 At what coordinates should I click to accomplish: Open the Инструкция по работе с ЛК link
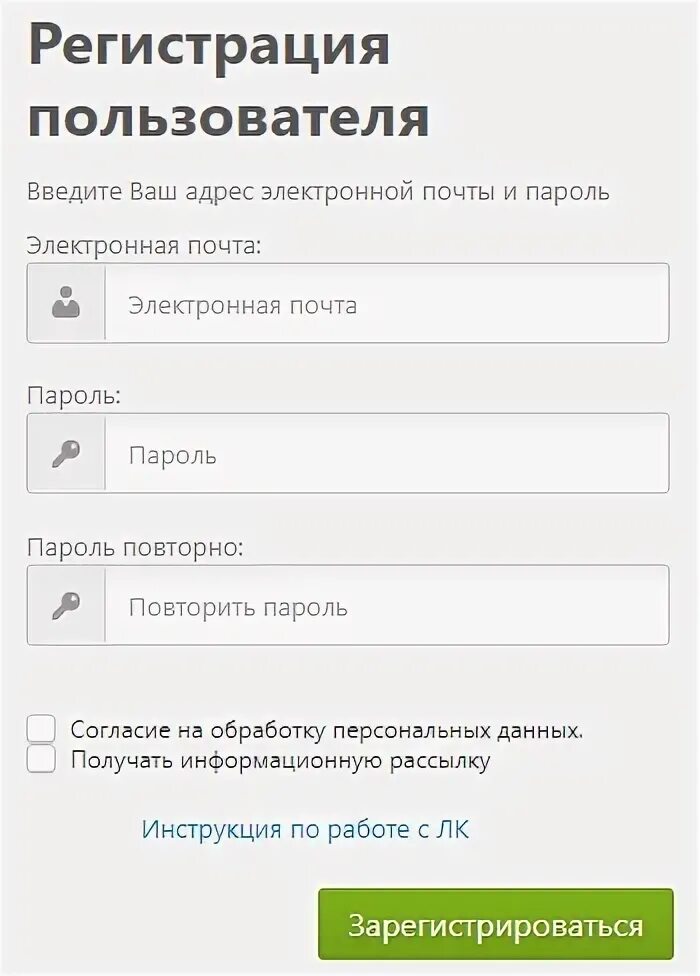[x=305, y=829]
